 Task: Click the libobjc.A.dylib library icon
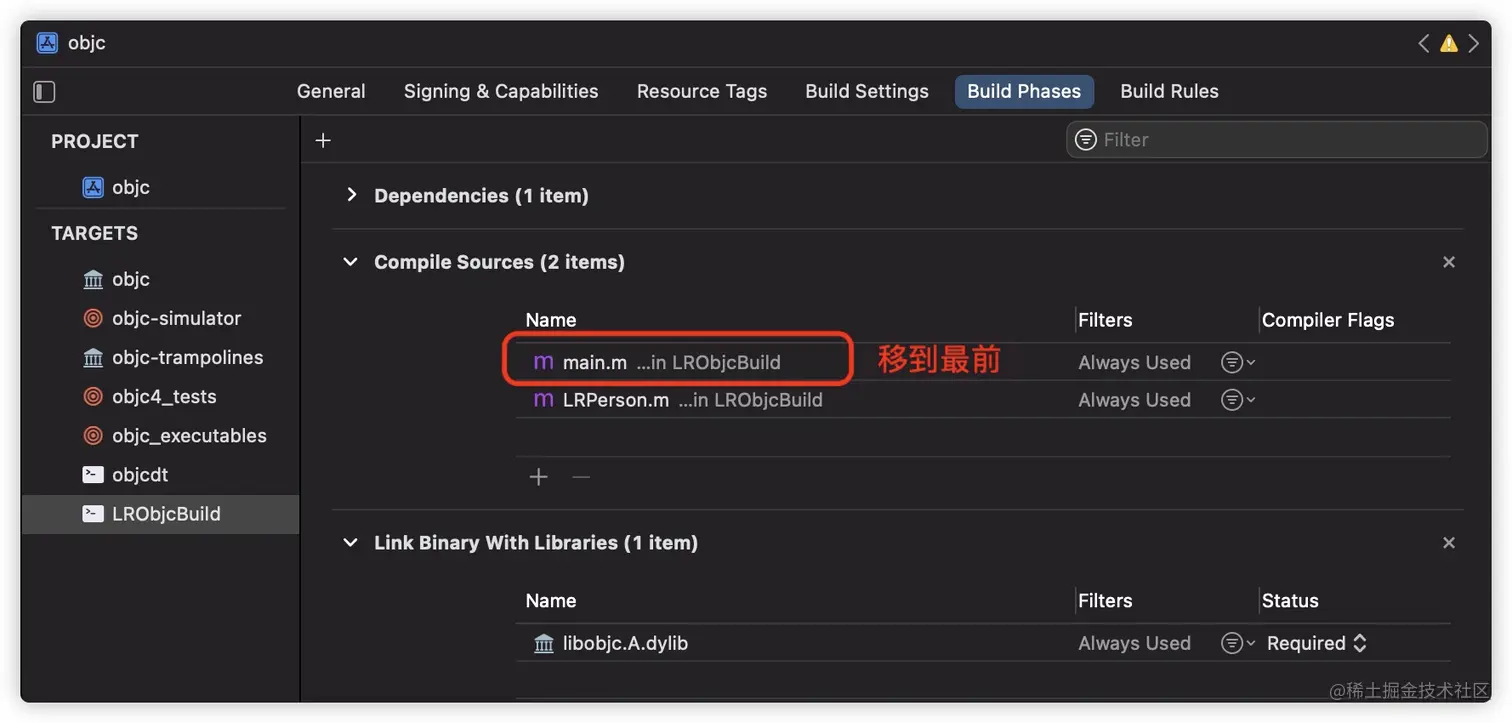click(543, 643)
